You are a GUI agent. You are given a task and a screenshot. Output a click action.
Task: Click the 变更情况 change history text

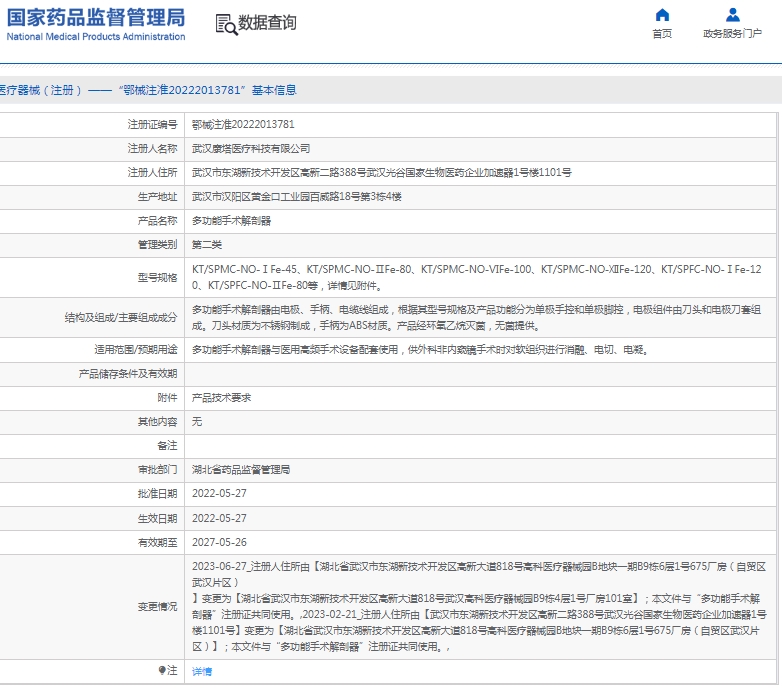point(479,607)
